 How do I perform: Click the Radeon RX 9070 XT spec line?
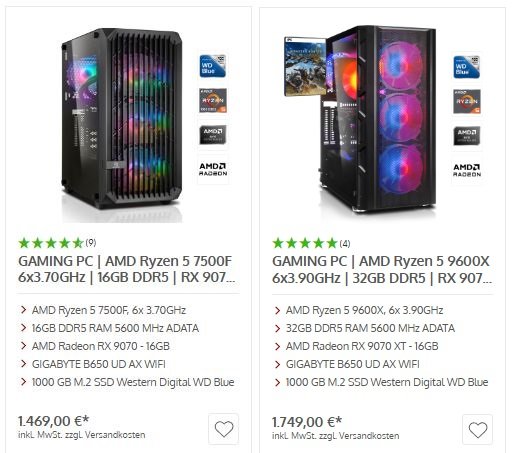pos(362,346)
